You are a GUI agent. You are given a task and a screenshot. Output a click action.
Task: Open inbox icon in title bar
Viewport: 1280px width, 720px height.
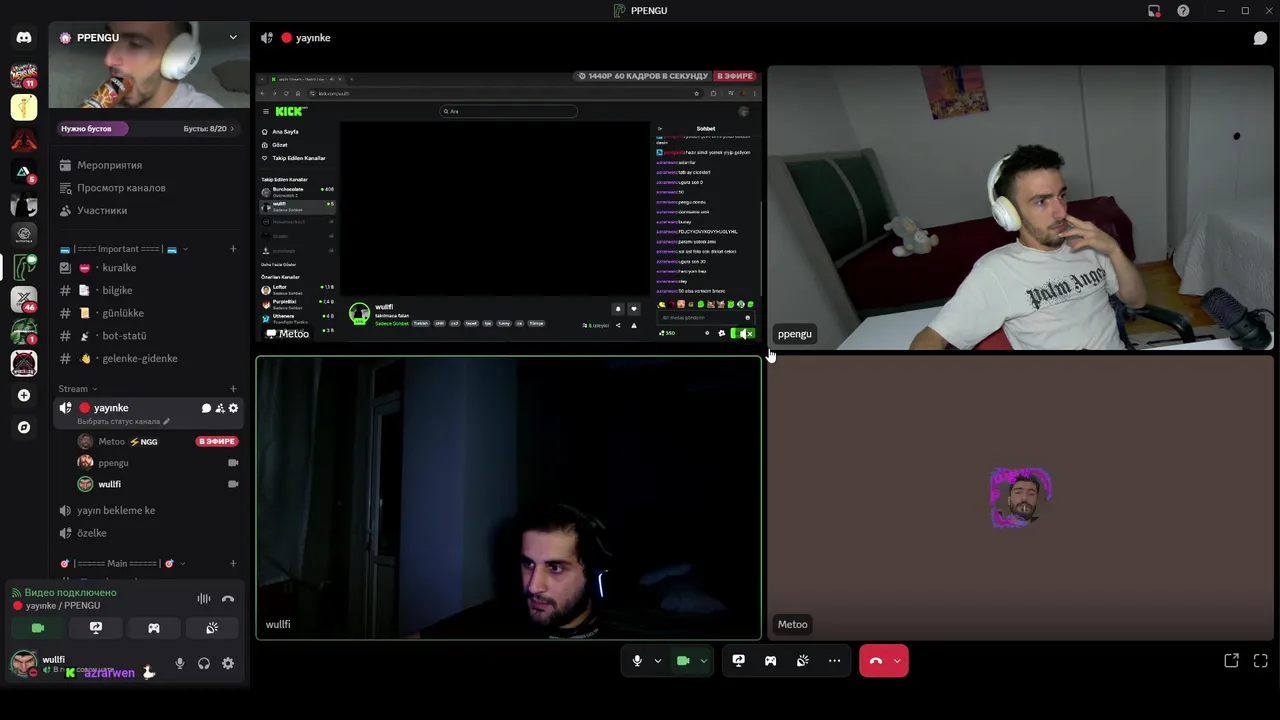point(1154,10)
